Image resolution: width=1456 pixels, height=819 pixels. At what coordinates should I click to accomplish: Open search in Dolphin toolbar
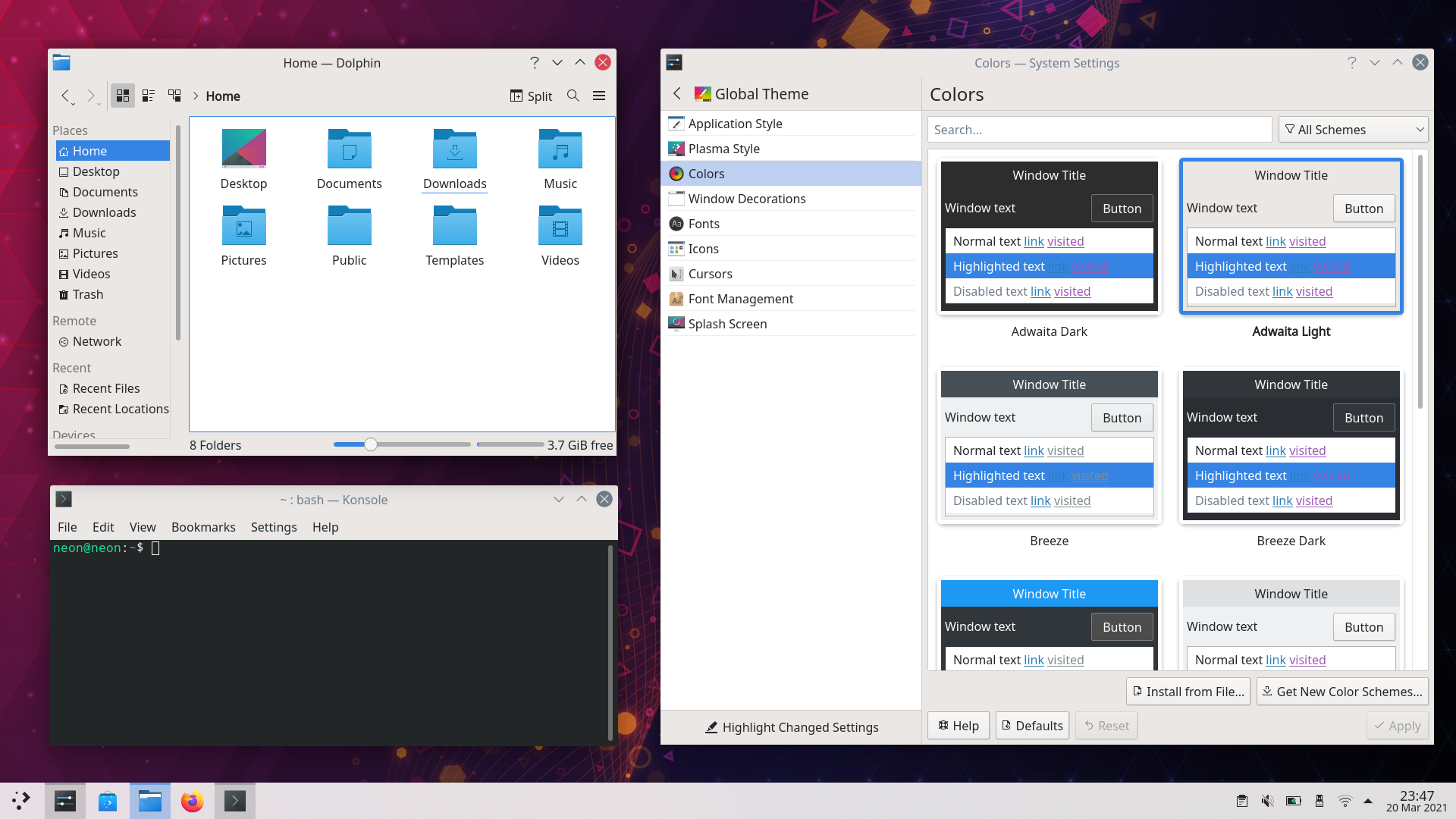[x=573, y=96]
